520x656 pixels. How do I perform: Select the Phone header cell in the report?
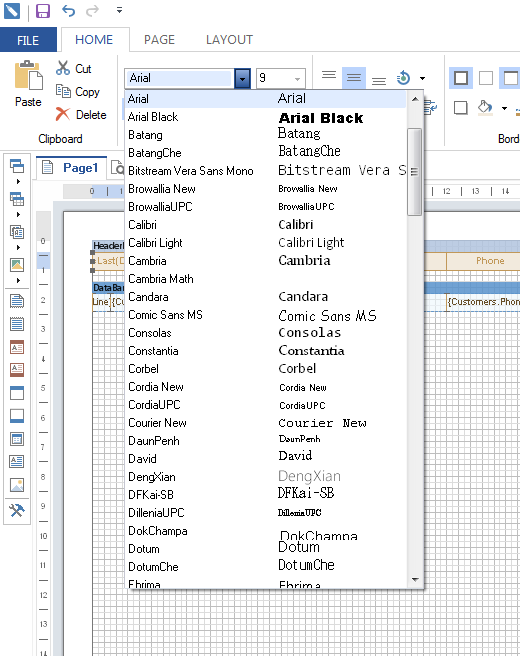pyautogui.click(x=483, y=261)
